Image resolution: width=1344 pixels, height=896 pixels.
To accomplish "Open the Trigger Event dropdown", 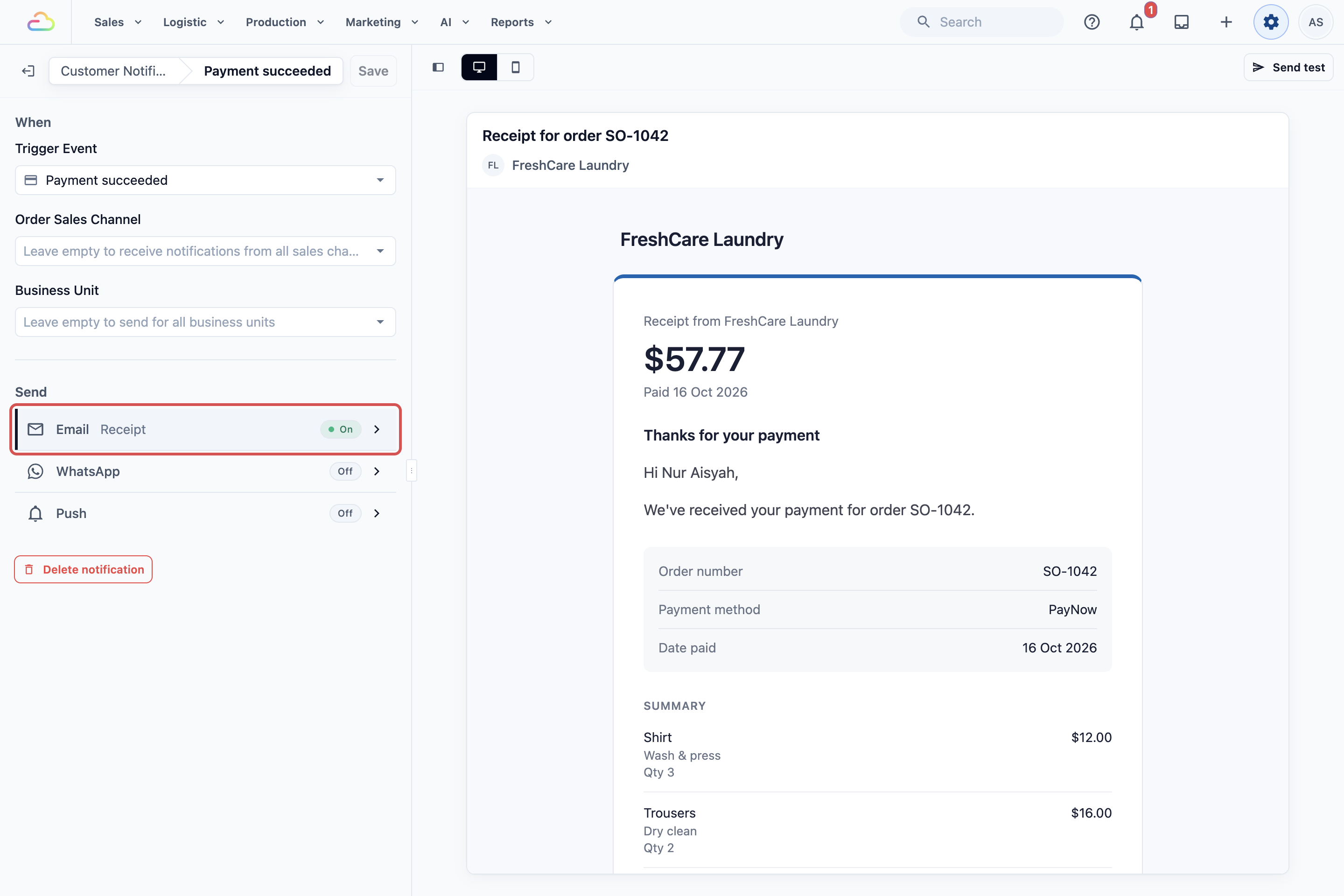I will (x=205, y=180).
